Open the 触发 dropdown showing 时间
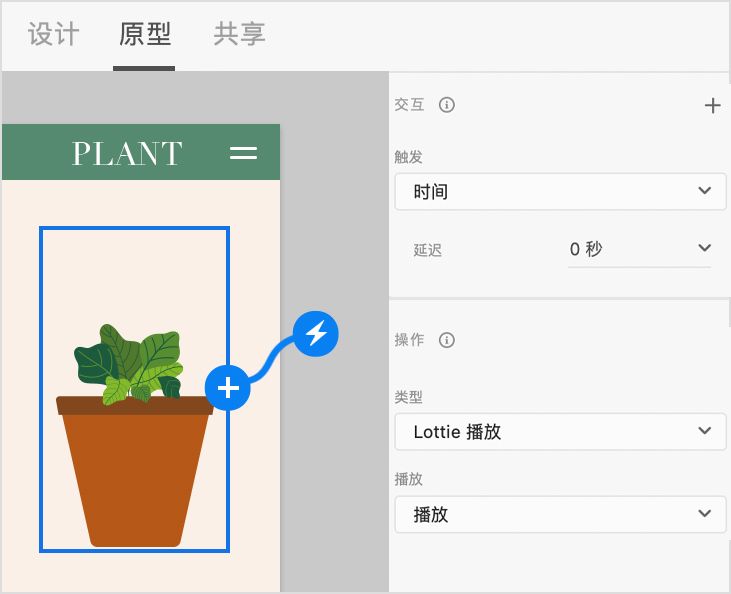Image resolution: width=731 pixels, height=594 pixels. [560, 192]
